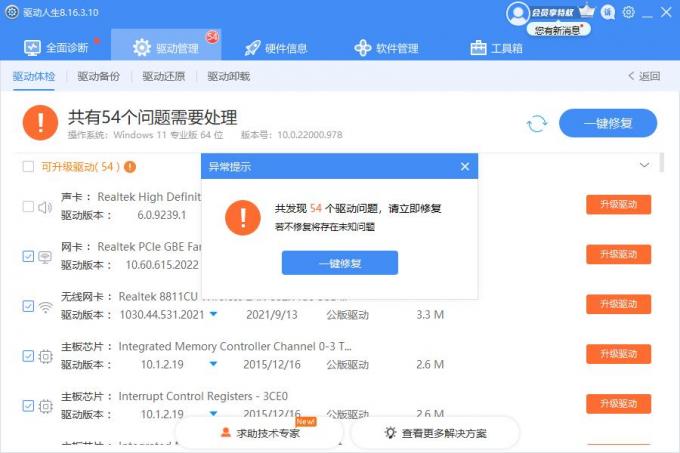The width and height of the screenshot is (680, 453).
Task: Open version dropdown for 无线网卡 1030.44.531.2021
Action: click(x=213, y=314)
